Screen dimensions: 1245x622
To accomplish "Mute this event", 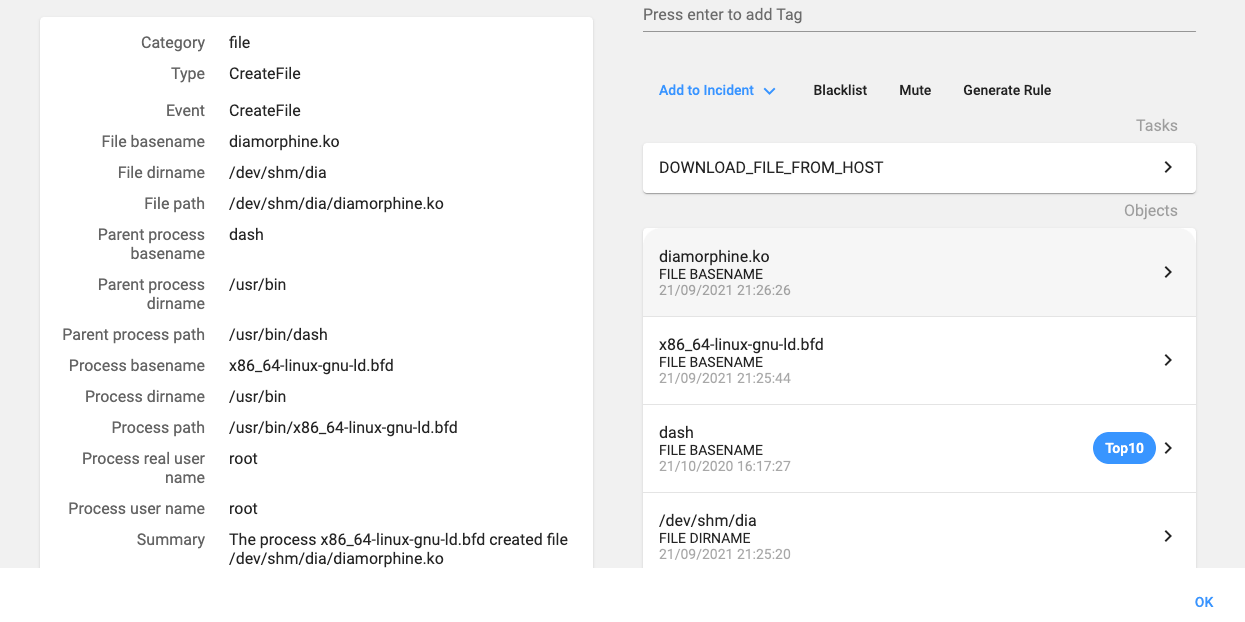I will (914, 90).
